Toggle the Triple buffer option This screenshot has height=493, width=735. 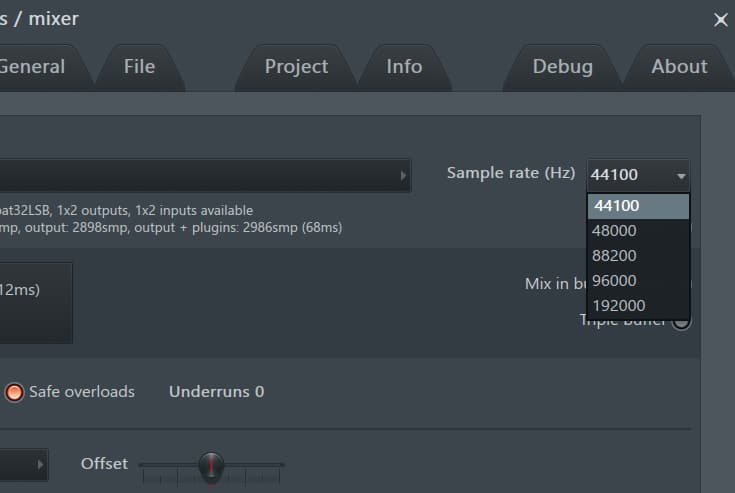(681, 321)
